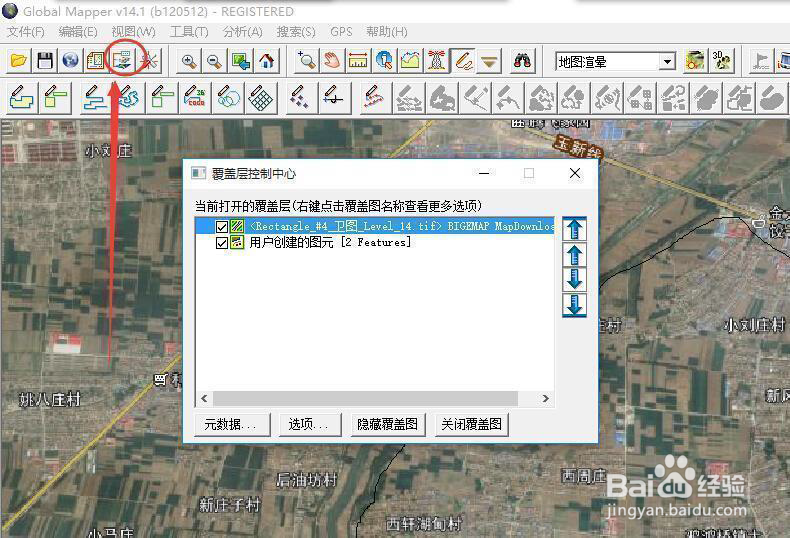
Task: Select the Measure ruler tool
Action: point(358,61)
